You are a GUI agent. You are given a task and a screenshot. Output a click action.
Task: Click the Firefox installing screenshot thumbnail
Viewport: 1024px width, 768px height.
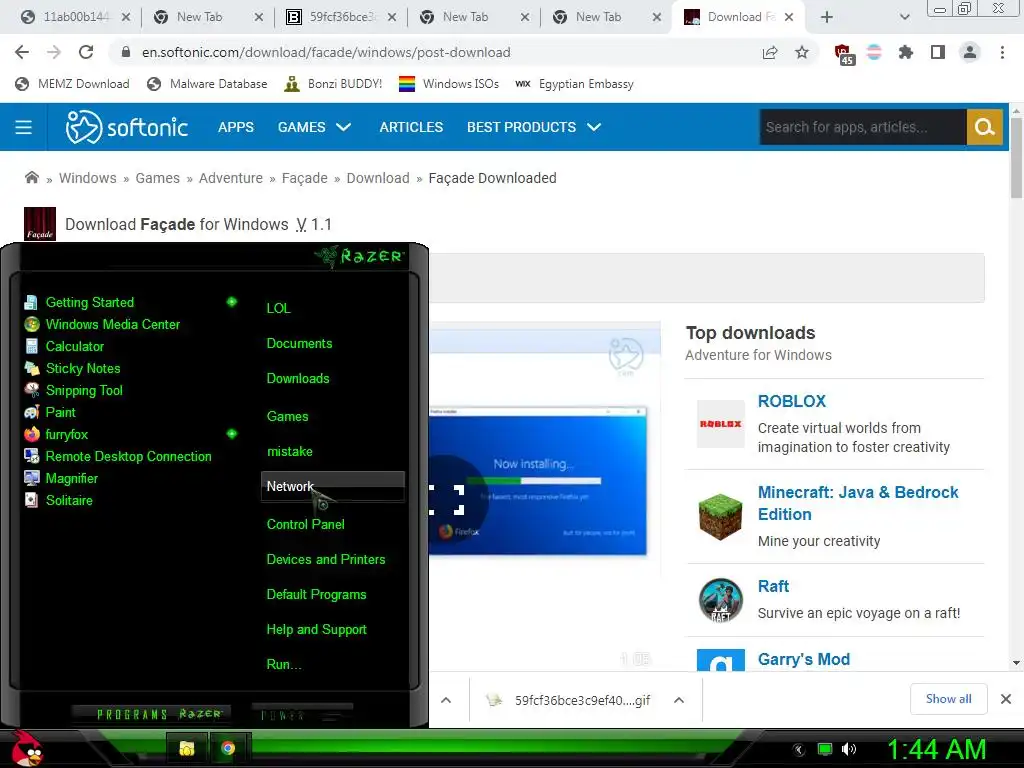point(537,481)
